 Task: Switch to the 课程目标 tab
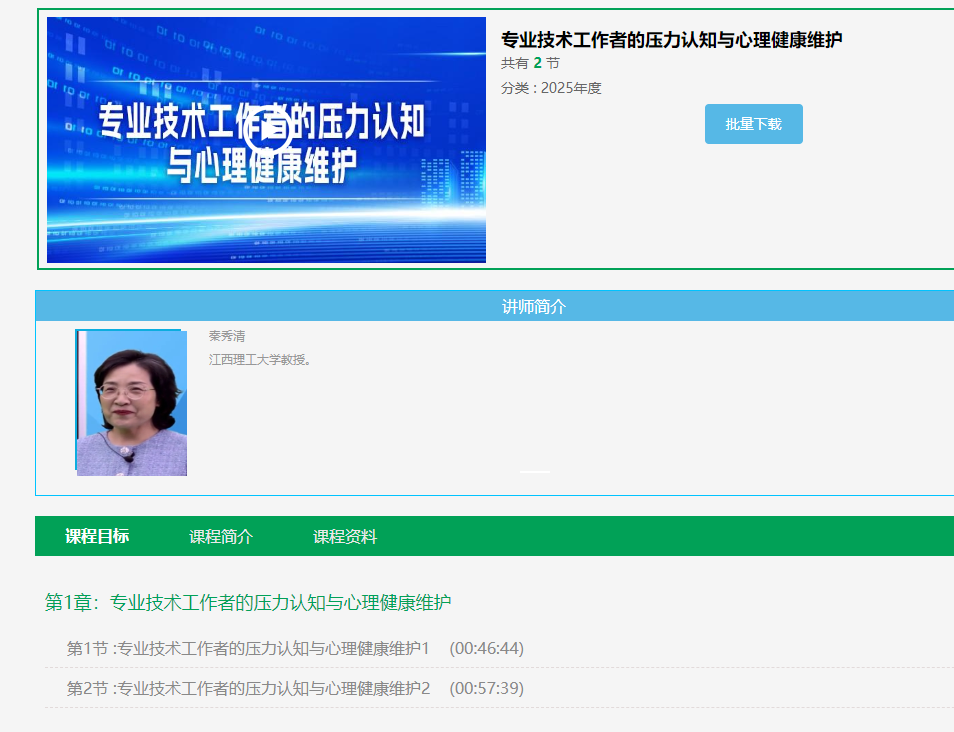point(97,537)
